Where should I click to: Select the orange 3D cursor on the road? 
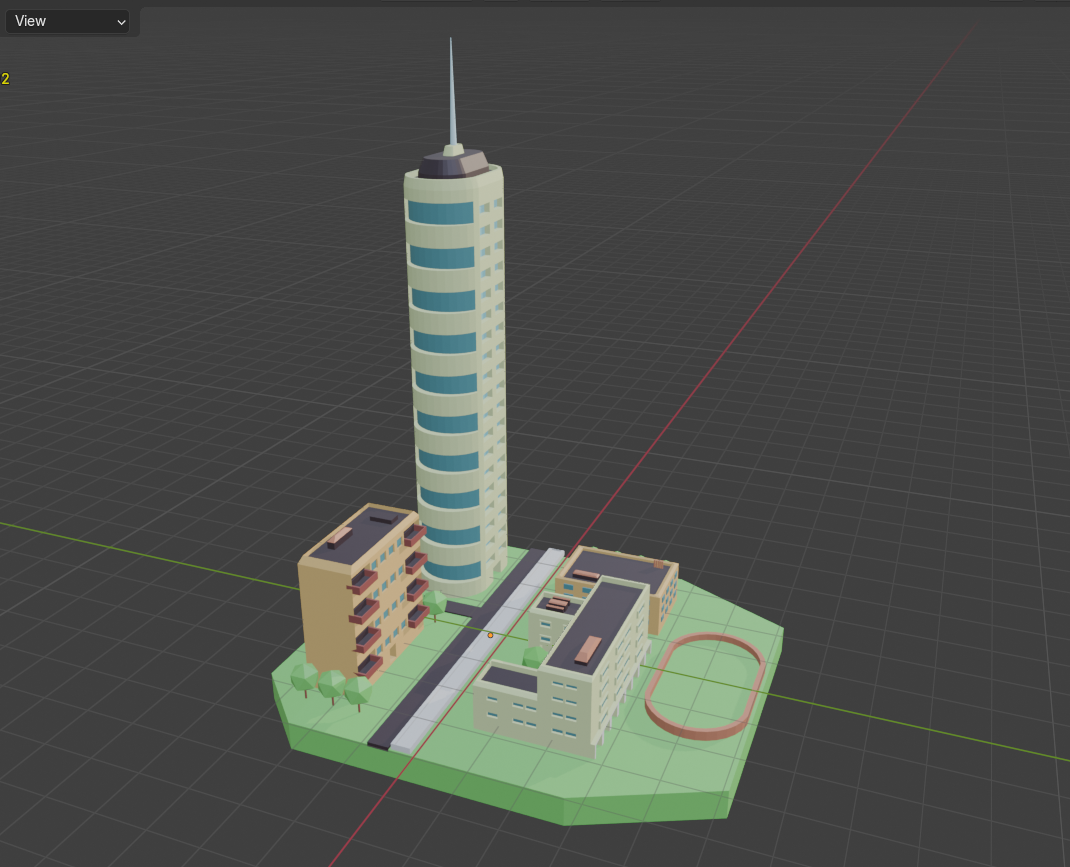tap(490, 634)
